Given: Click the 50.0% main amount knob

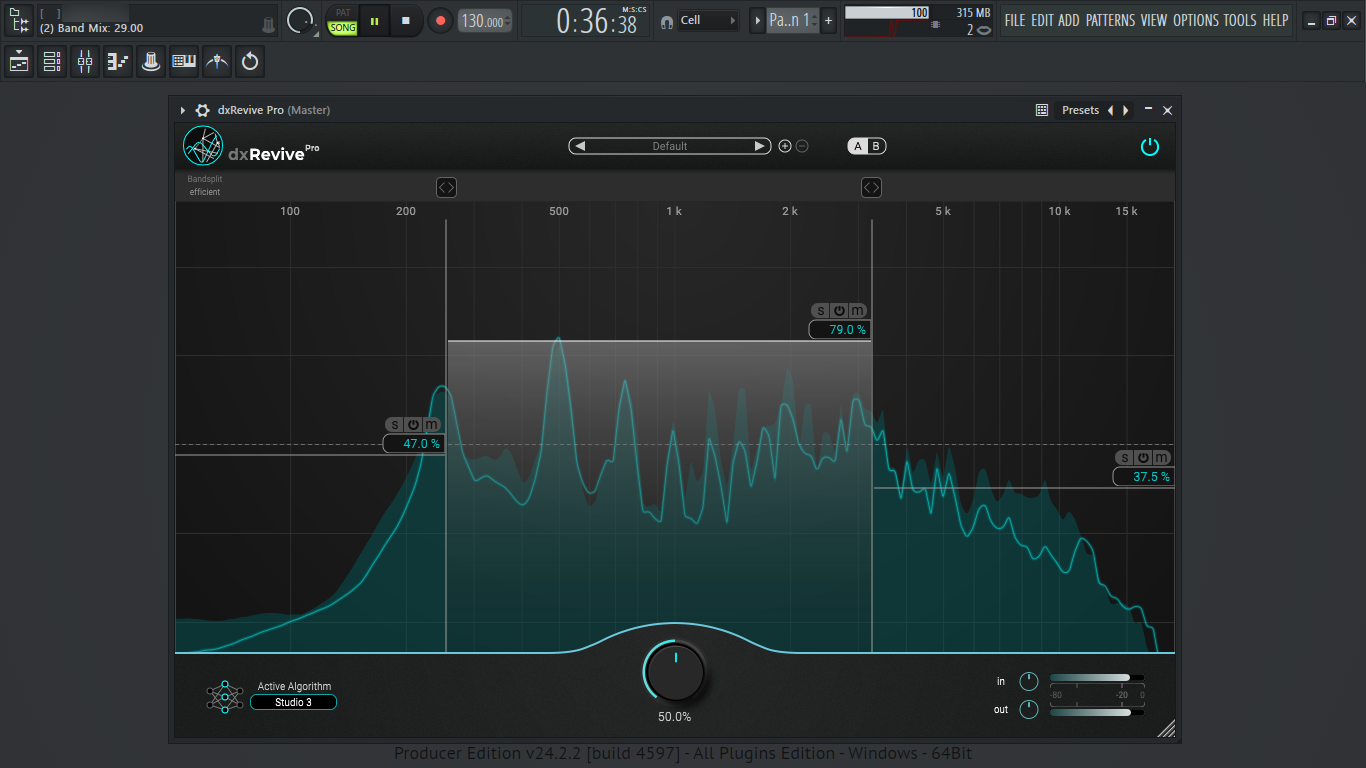Looking at the screenshot, I should click(x=675, y=671).
